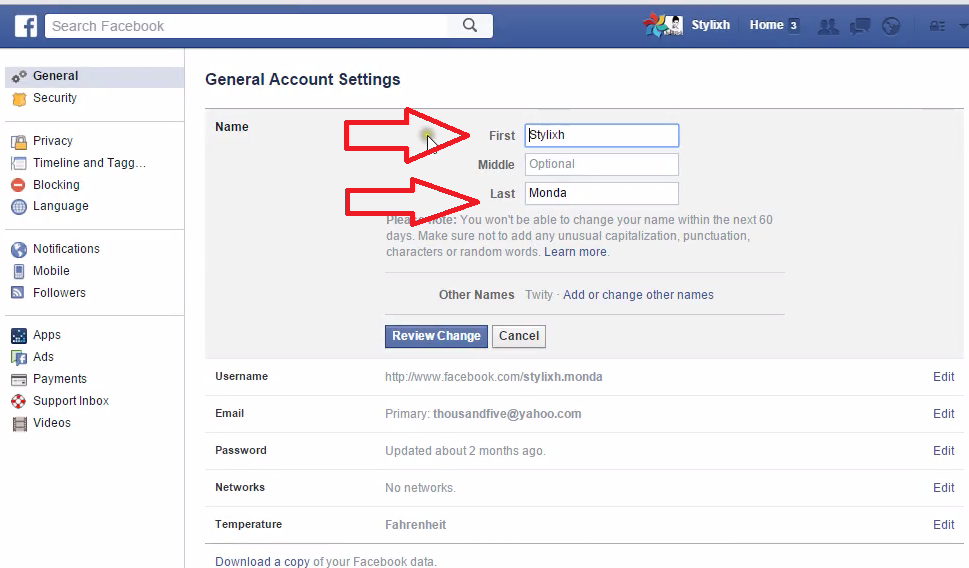Open the notifications globe icon in header
The width and height of the screenshot is (969, 568).
pos(891,26)
